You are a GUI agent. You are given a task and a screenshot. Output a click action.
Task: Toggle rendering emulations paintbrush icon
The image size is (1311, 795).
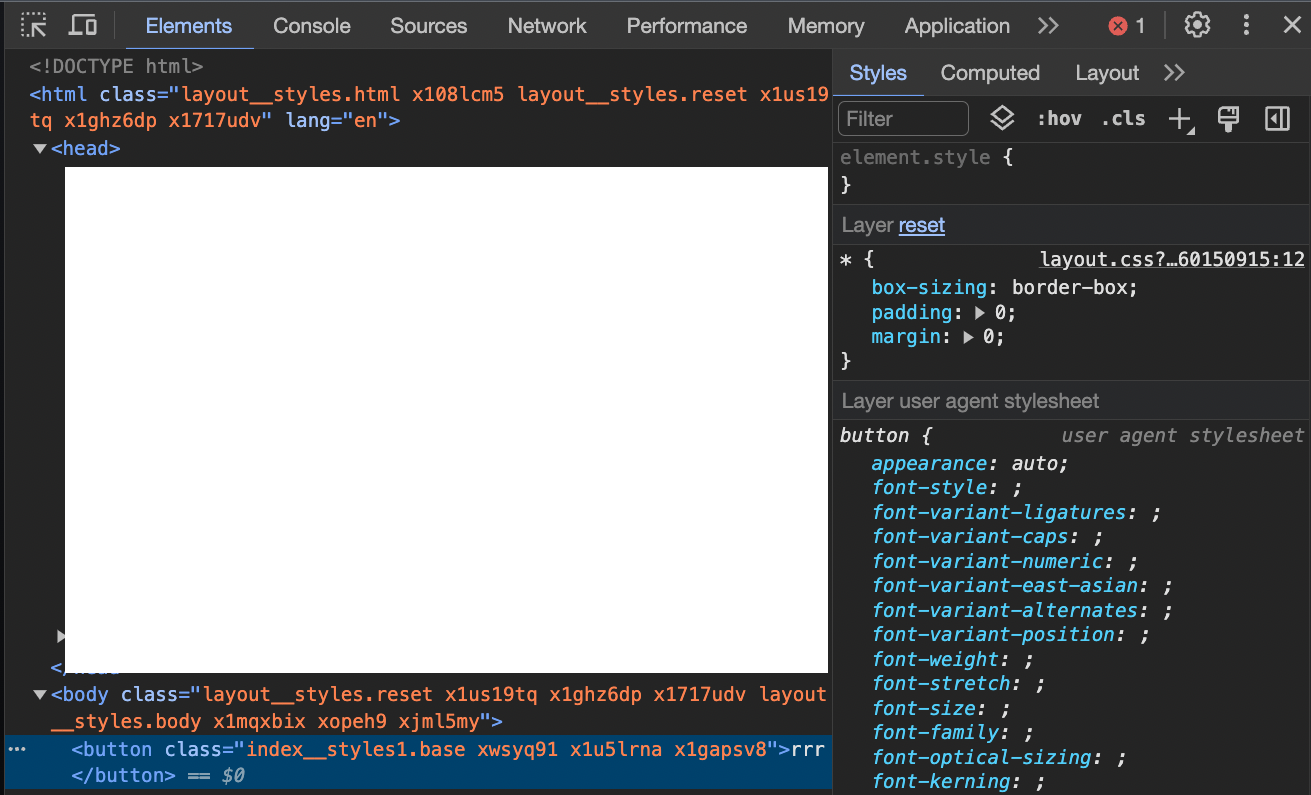tap(1229, 119)
